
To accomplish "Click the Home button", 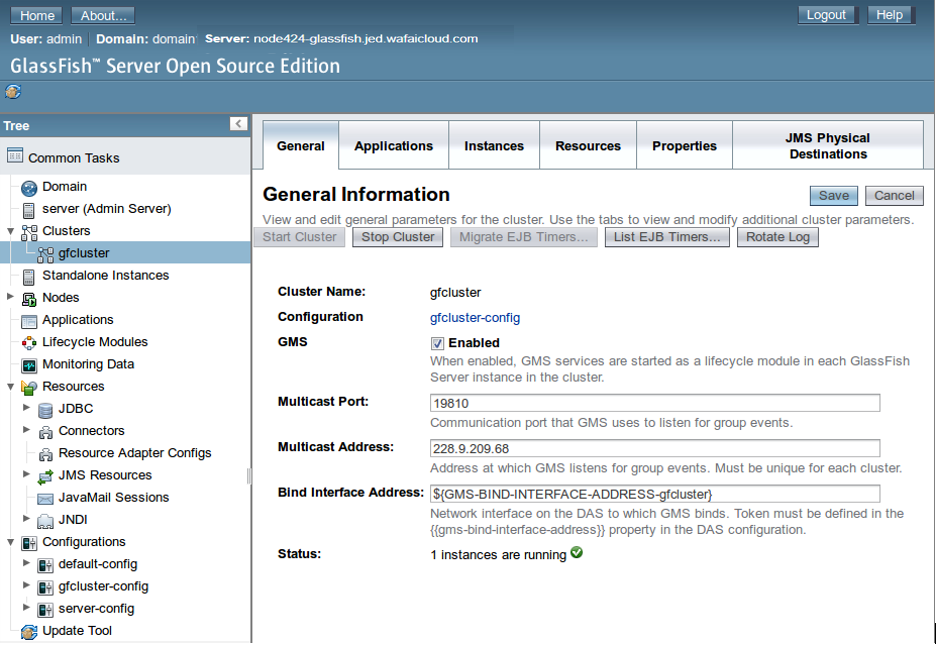I will click(x=37, y=16).
